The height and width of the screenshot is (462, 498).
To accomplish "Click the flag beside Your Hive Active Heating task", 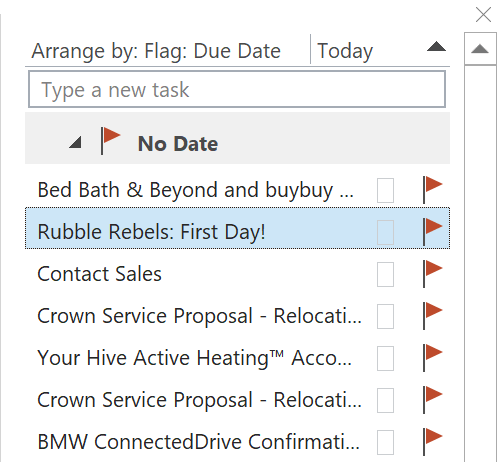I will [432, 358].
